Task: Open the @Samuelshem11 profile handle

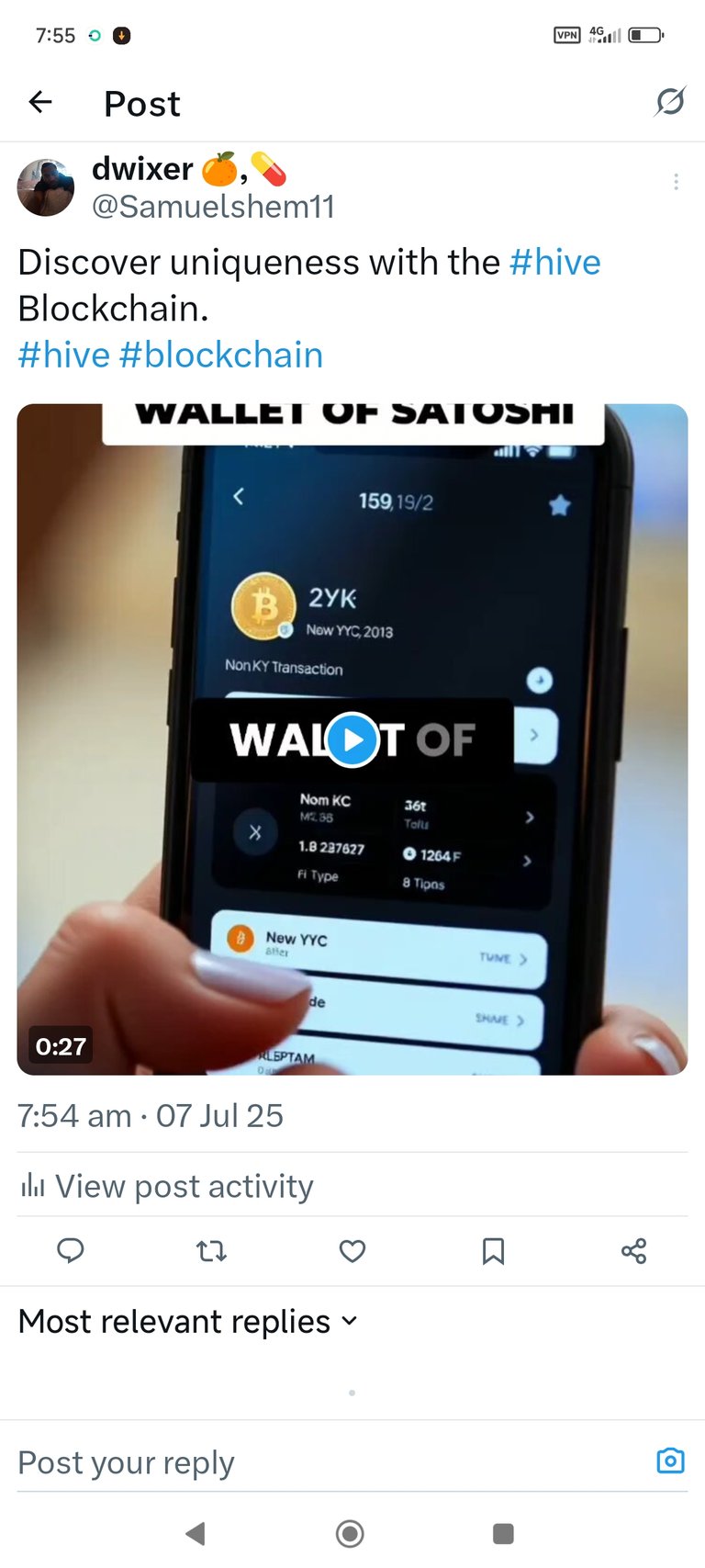Action: 213,207
